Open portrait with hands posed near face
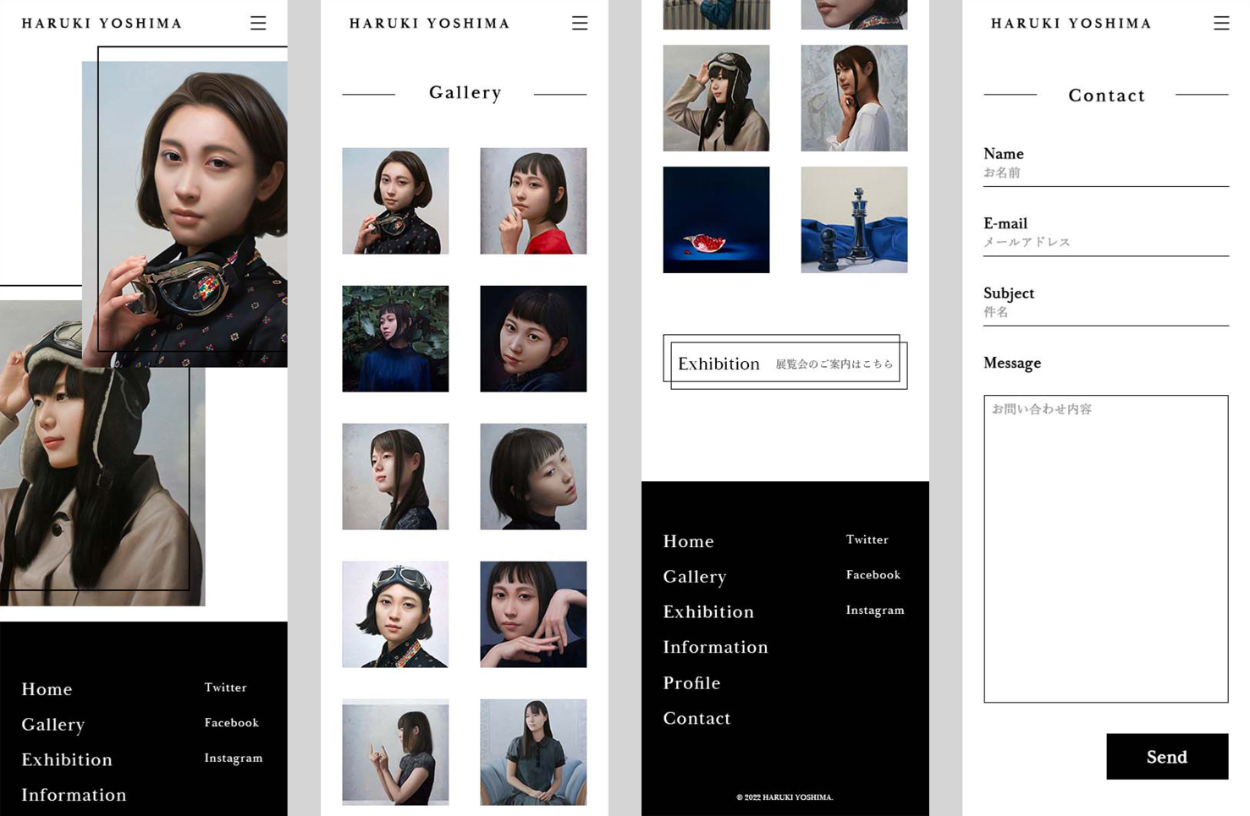The height and width of the screenshot is (816, 1250). pos(533,614)
